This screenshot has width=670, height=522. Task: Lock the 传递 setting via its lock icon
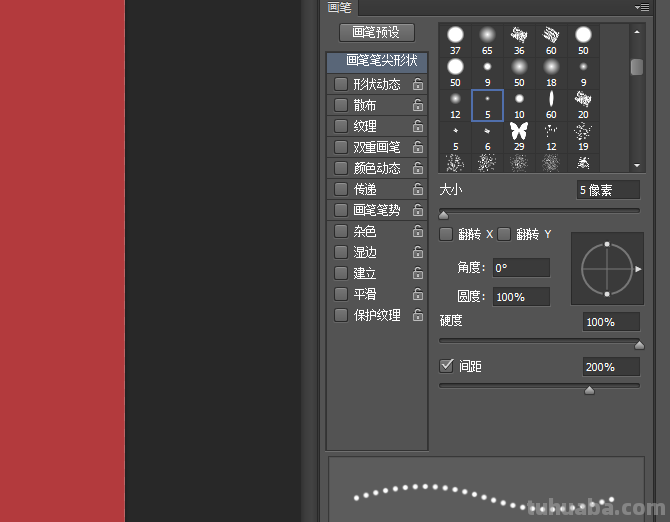417,190
